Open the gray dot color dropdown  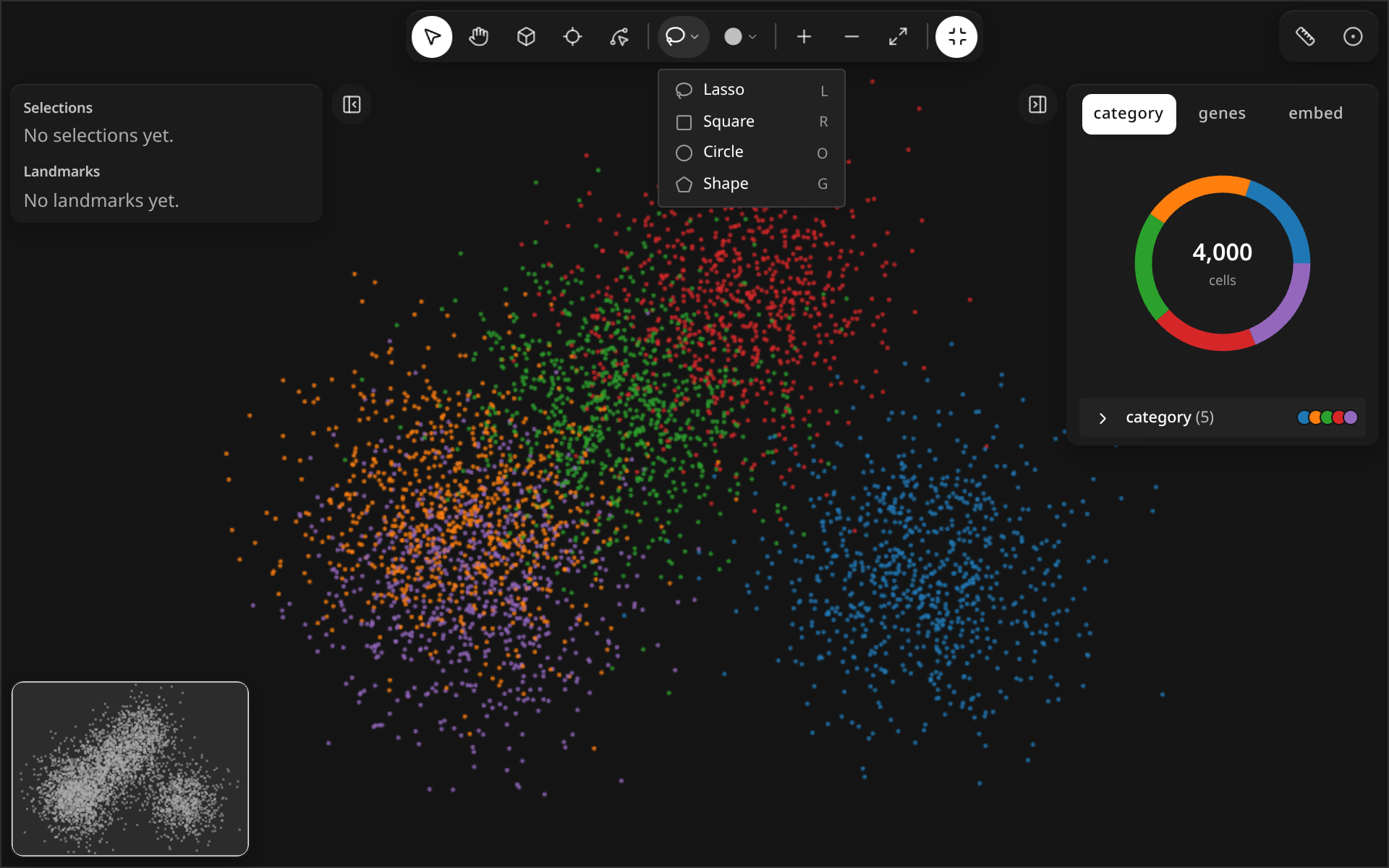click(x=741, y=37)
